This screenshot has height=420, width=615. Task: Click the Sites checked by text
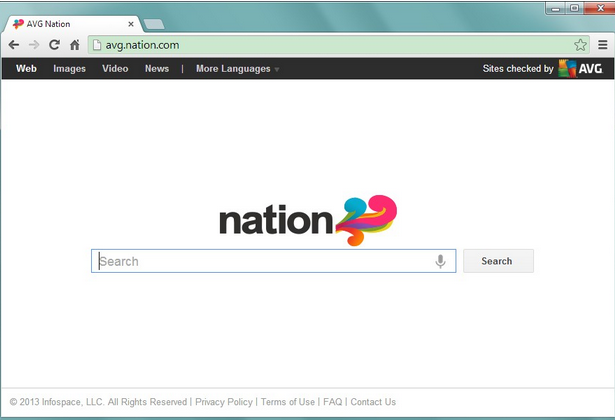pyautogui.click(x=518, y=69)
